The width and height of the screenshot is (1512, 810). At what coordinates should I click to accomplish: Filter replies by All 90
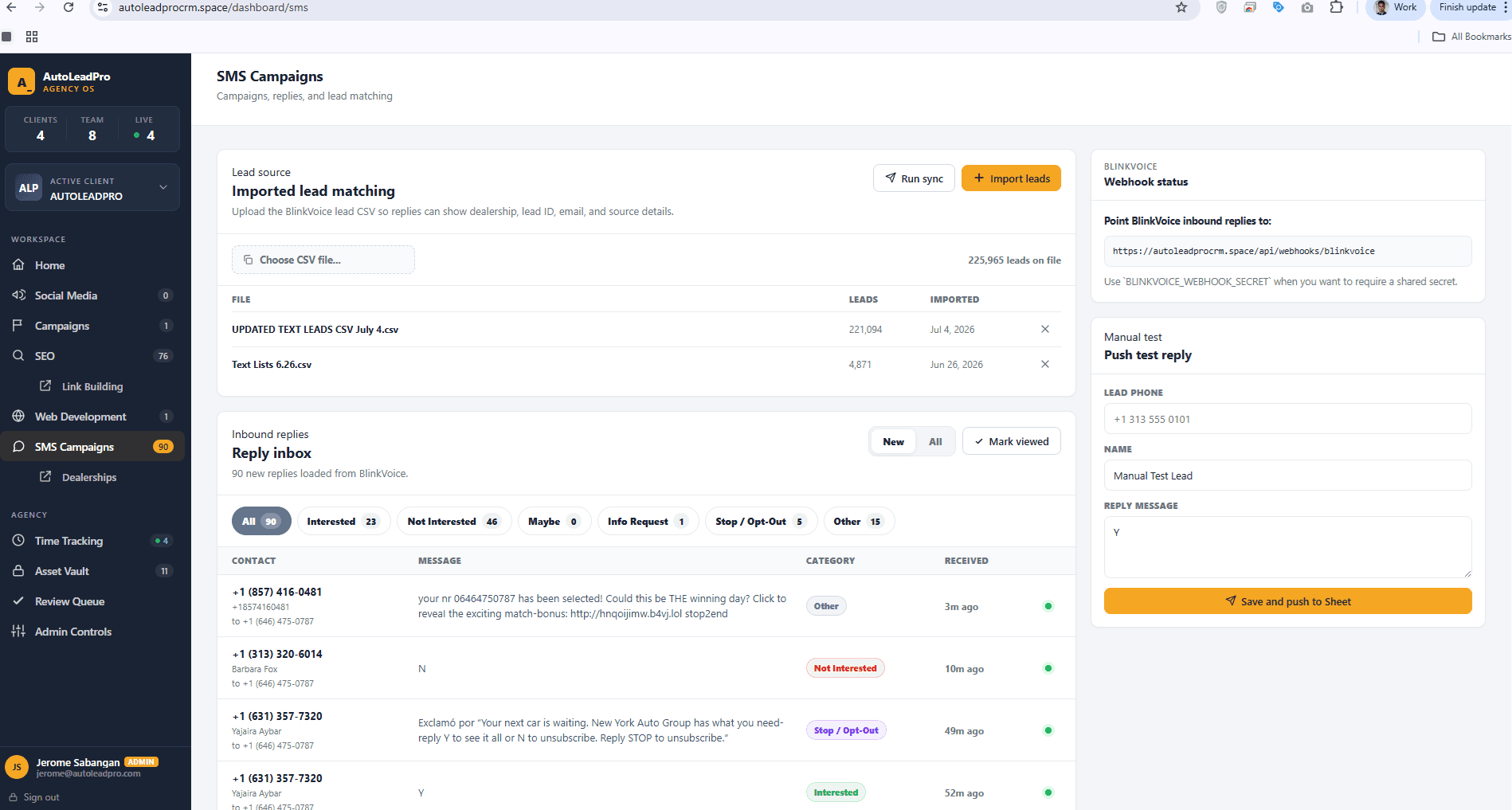(261, 522)
